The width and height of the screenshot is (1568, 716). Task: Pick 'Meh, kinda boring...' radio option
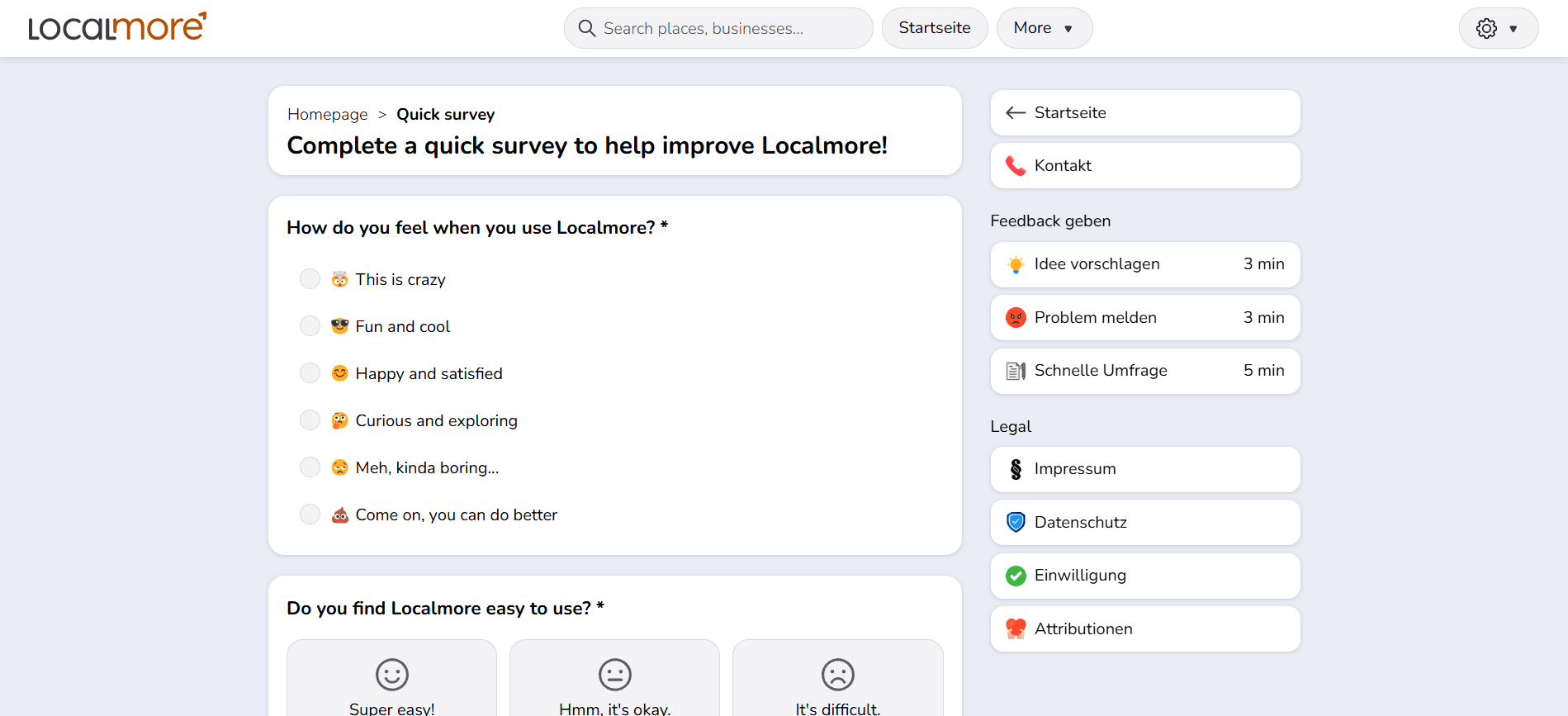pyautogui.click(x=310, y=467)
